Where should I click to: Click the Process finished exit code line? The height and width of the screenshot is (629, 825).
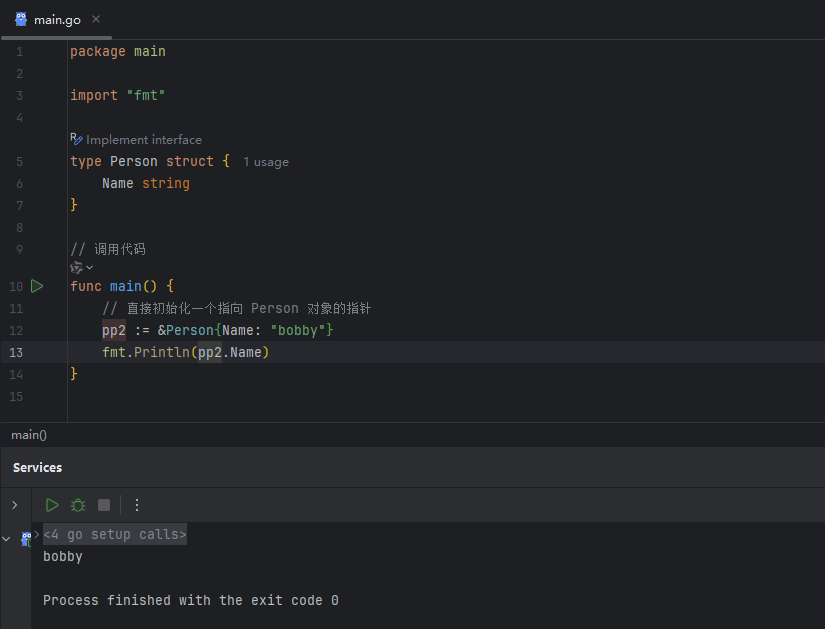coord(190,601)
